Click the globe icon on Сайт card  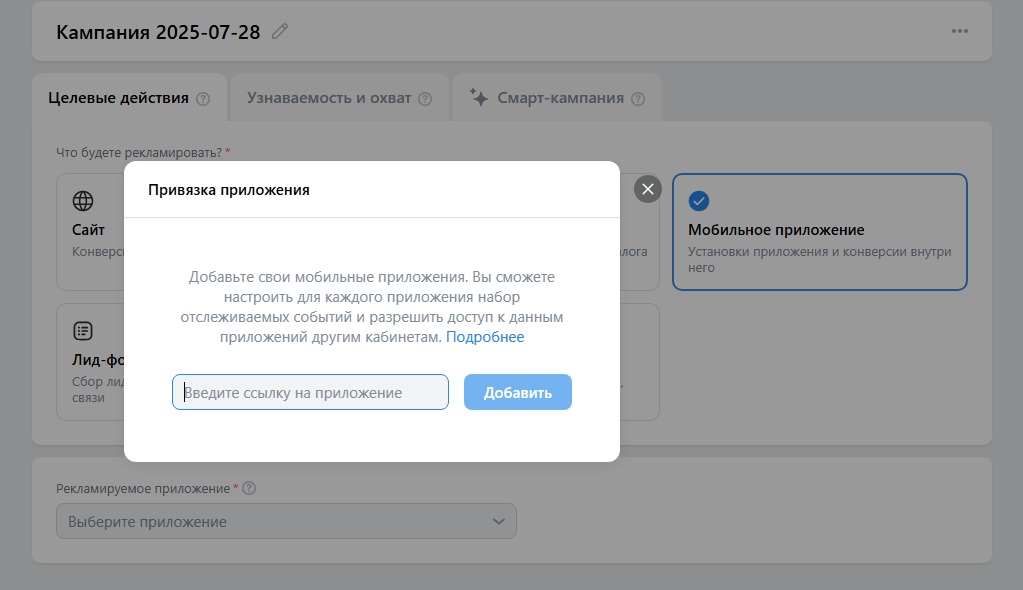click(83, 201)
